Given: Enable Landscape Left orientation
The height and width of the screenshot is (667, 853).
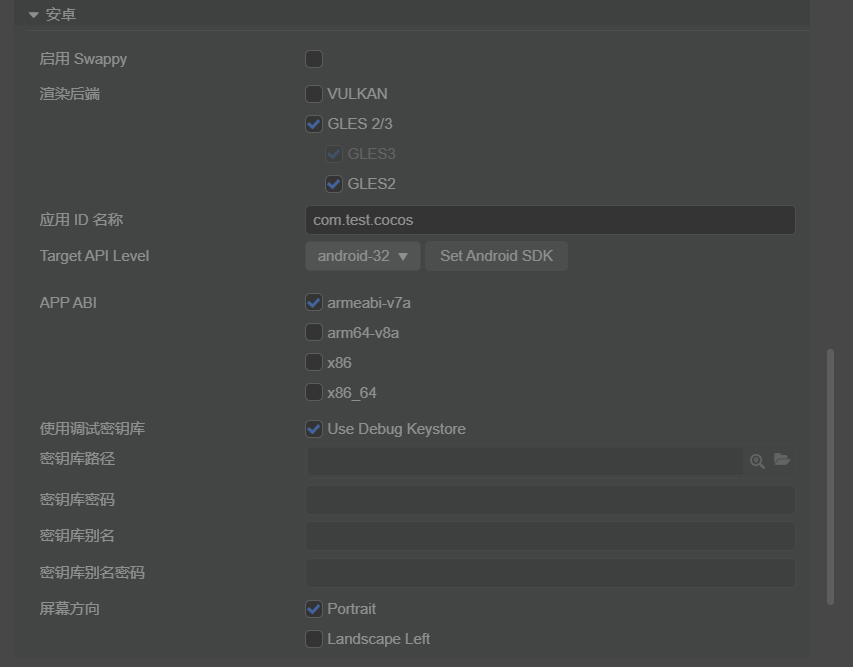Looking at the screenshot, I should click(x=314, y=639).
